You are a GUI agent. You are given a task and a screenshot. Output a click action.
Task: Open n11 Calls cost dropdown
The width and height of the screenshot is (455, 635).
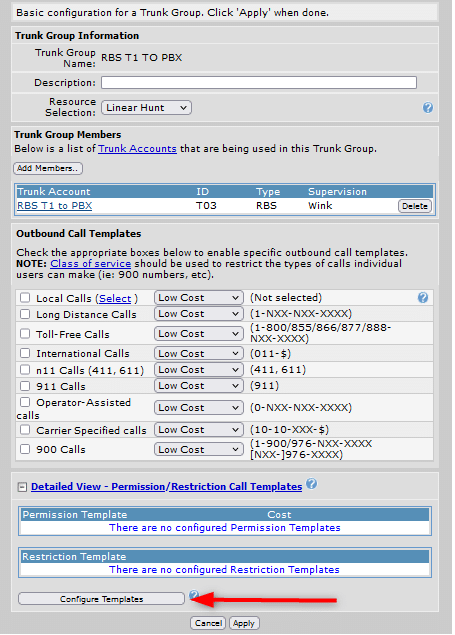(x=198, y=370)
